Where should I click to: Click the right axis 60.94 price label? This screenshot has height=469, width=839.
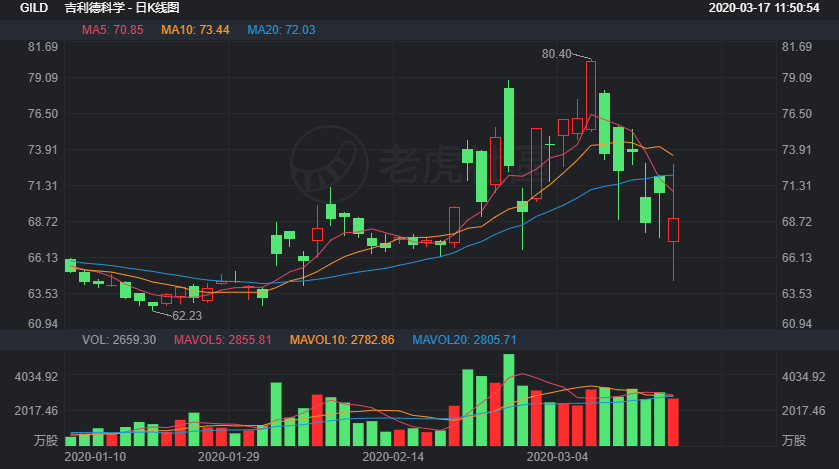pyautogui.click(x=797, y=324)
